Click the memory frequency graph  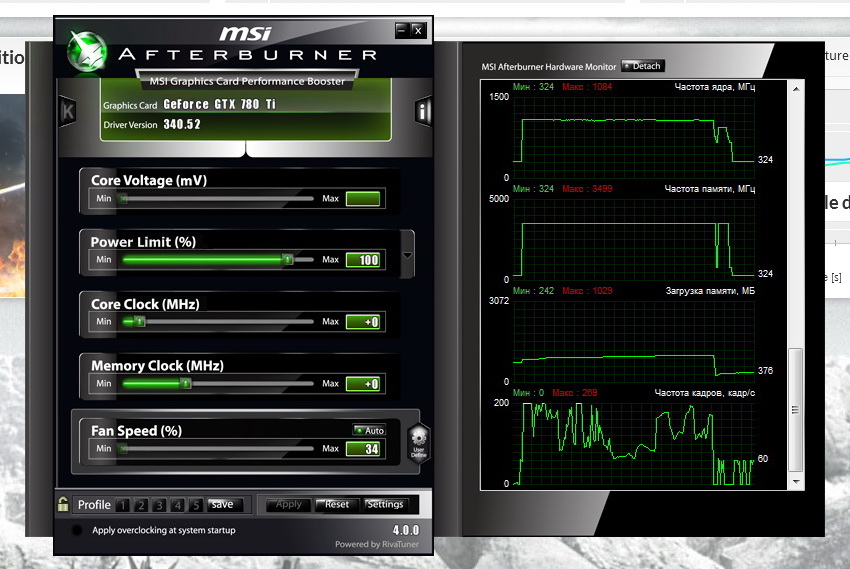pos(634,239)
